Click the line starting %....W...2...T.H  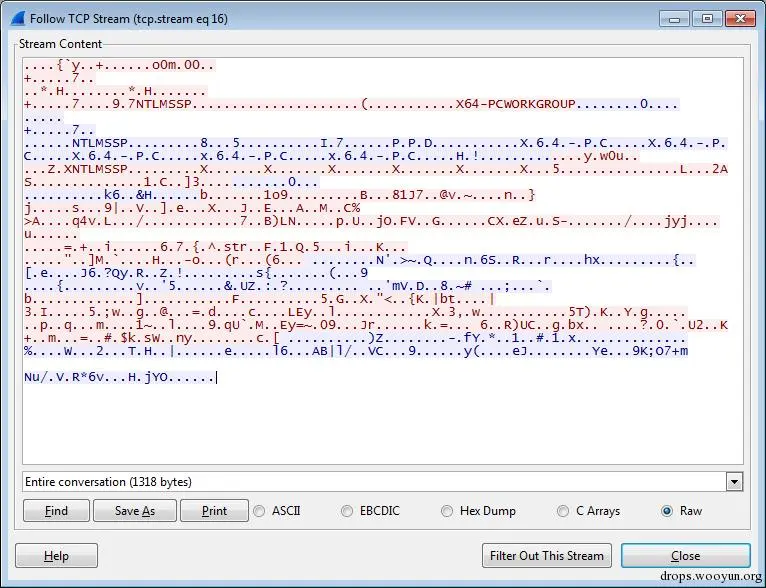point(356,351)
